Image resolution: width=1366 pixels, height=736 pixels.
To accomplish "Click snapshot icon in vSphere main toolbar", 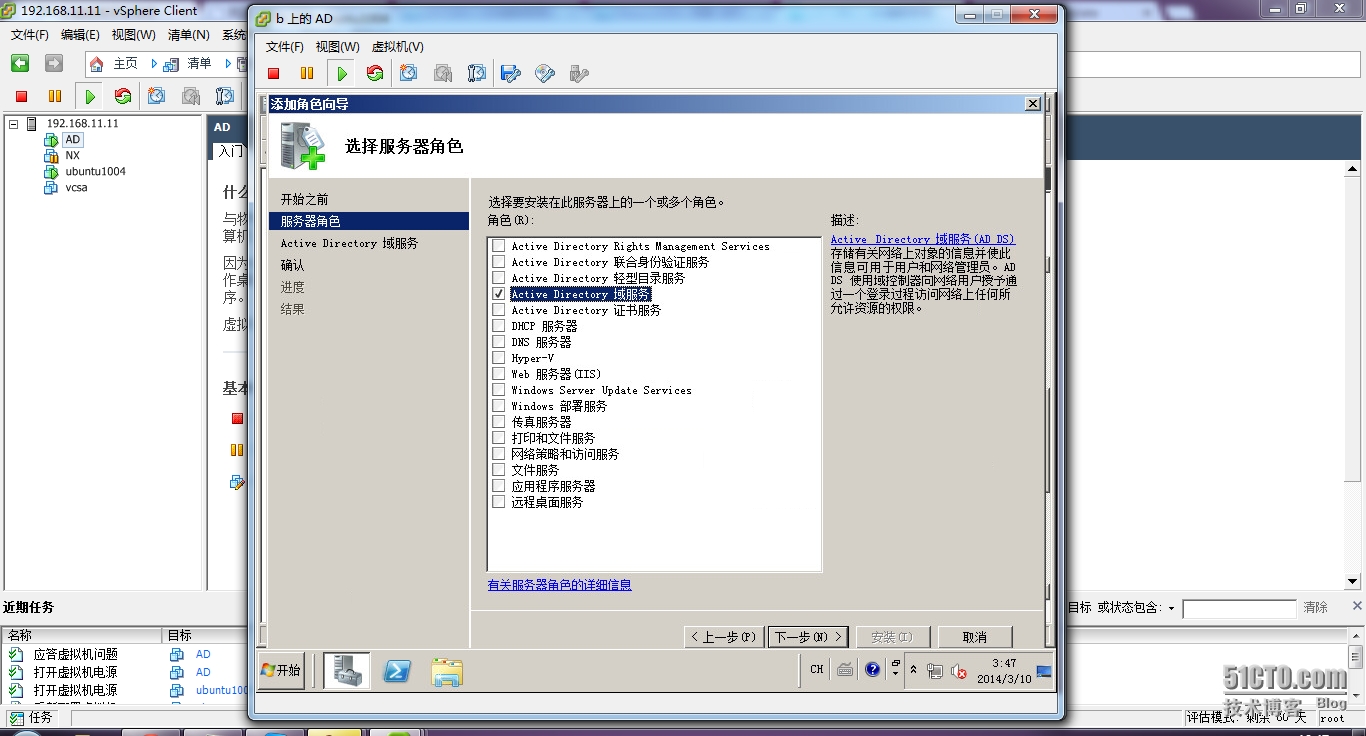I will pos(157,96).
